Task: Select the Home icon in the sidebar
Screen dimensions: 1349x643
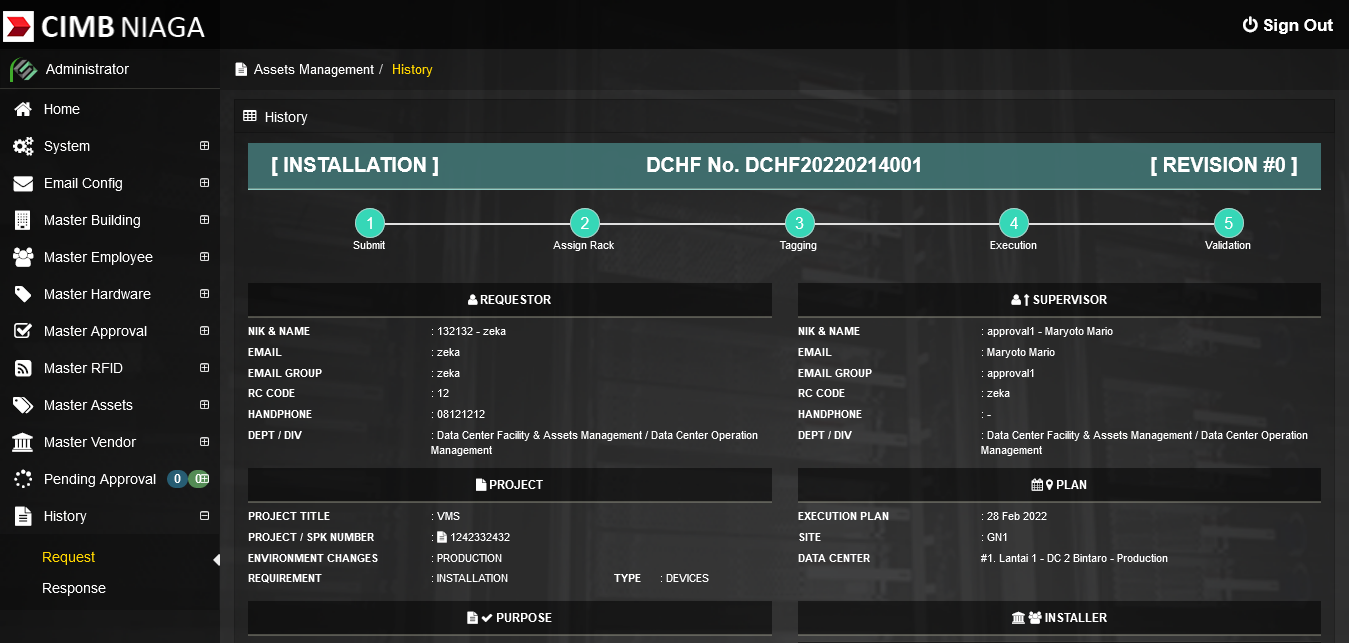Action: point(22,109)
